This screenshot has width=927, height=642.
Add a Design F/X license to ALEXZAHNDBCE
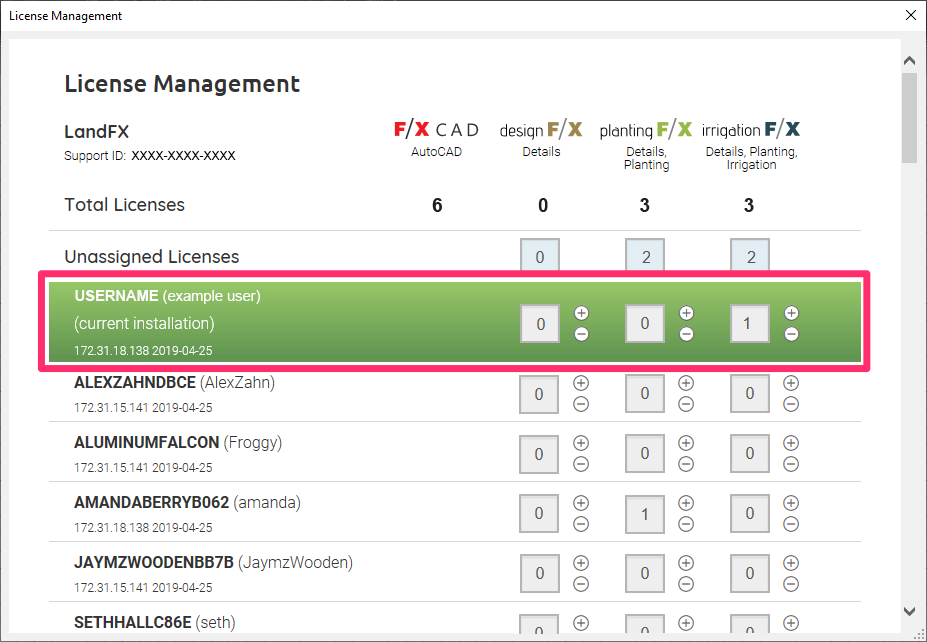click(x=581, y=383)
